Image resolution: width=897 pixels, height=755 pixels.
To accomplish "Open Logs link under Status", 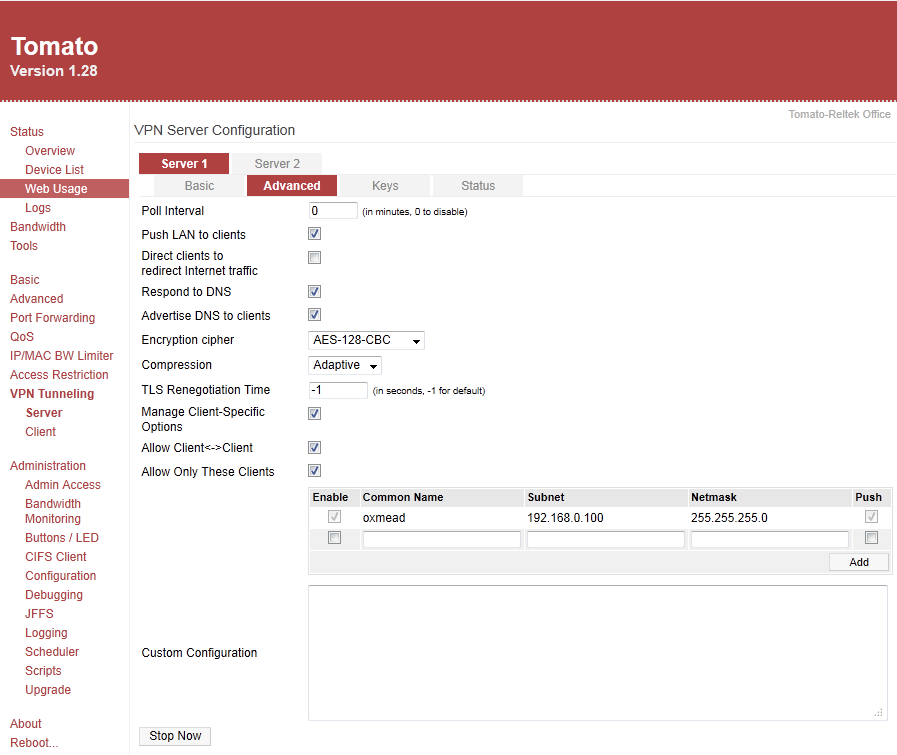I will (38, 208).
